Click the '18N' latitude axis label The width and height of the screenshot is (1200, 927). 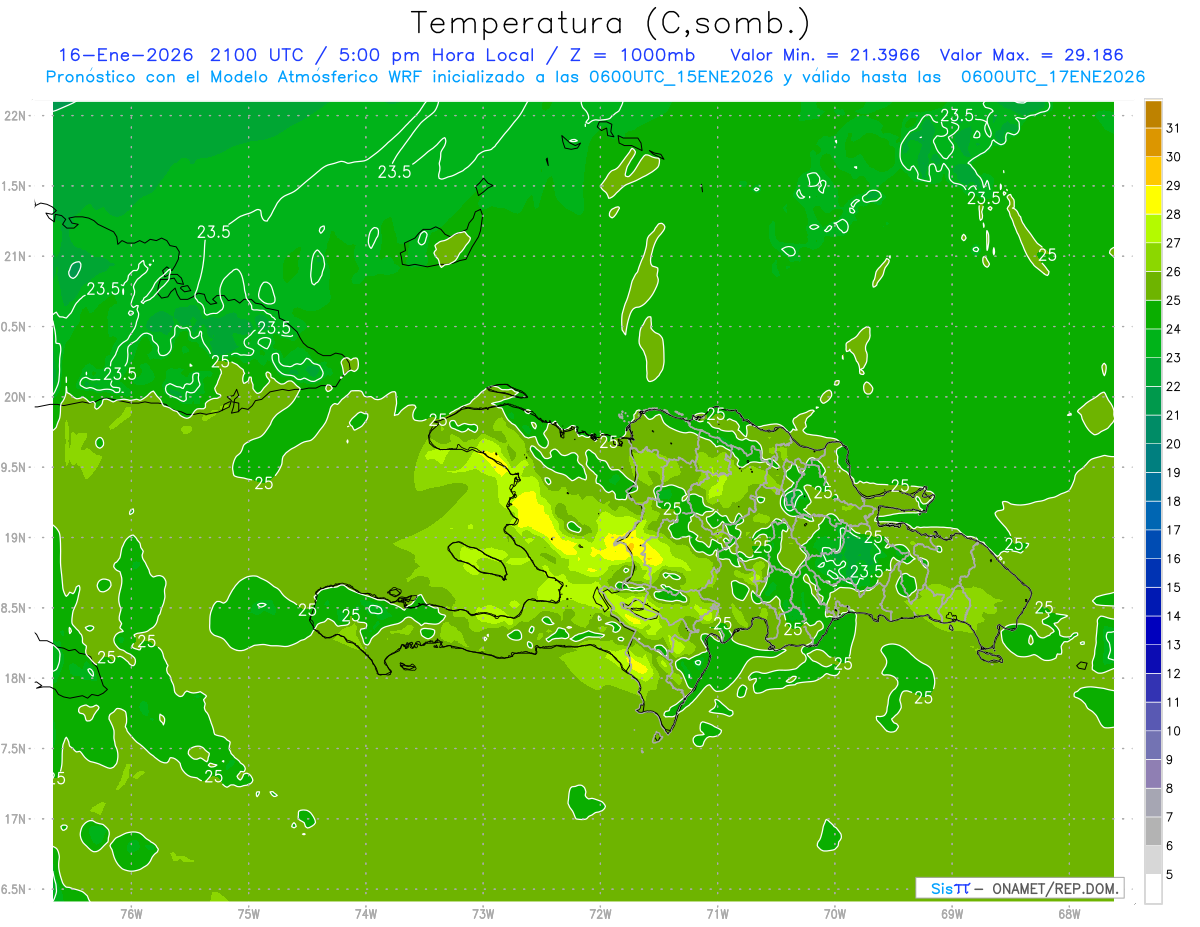(x=16, y=678)
